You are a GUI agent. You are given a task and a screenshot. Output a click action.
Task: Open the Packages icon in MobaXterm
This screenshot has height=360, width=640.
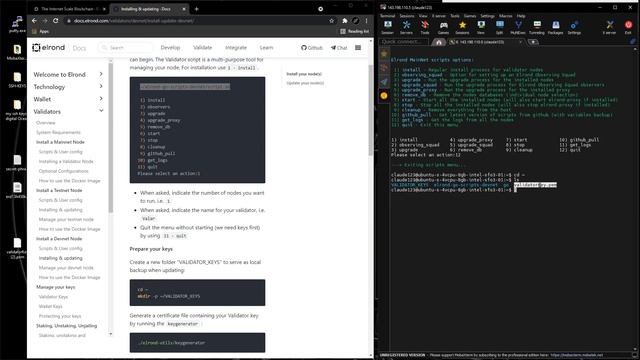point(556,27)
